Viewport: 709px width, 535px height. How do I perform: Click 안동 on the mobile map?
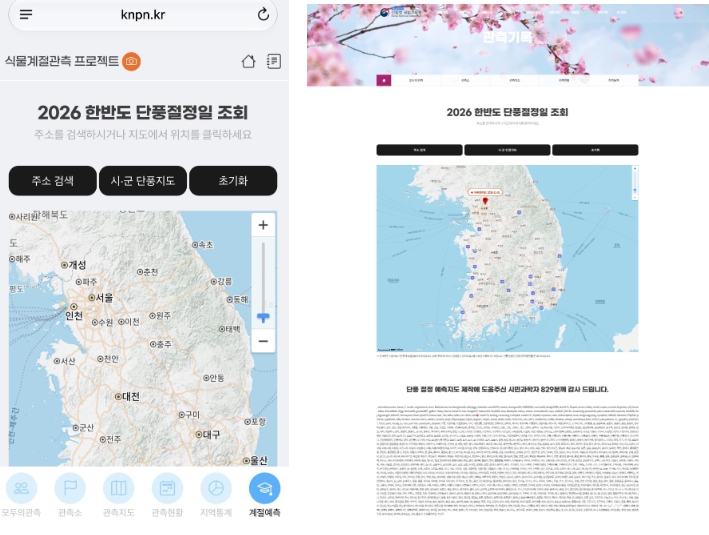213,378
